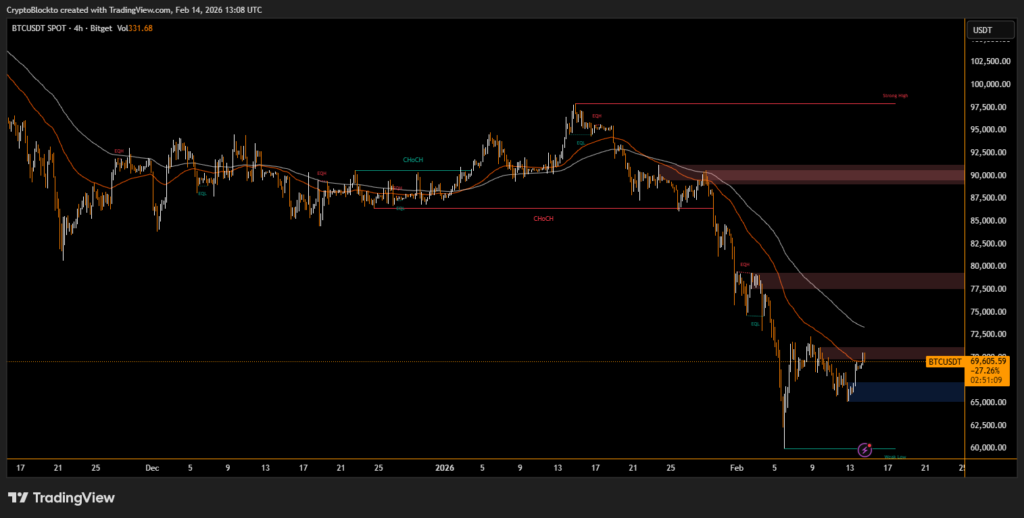Click the Strong High label
Image resolution: width=1024 pixels, height=518 pixels.
pos(895,96)
